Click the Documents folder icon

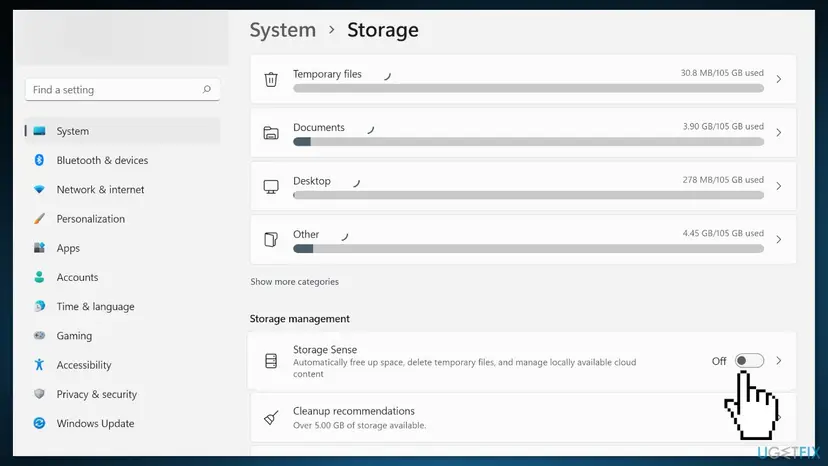[271, 133]
